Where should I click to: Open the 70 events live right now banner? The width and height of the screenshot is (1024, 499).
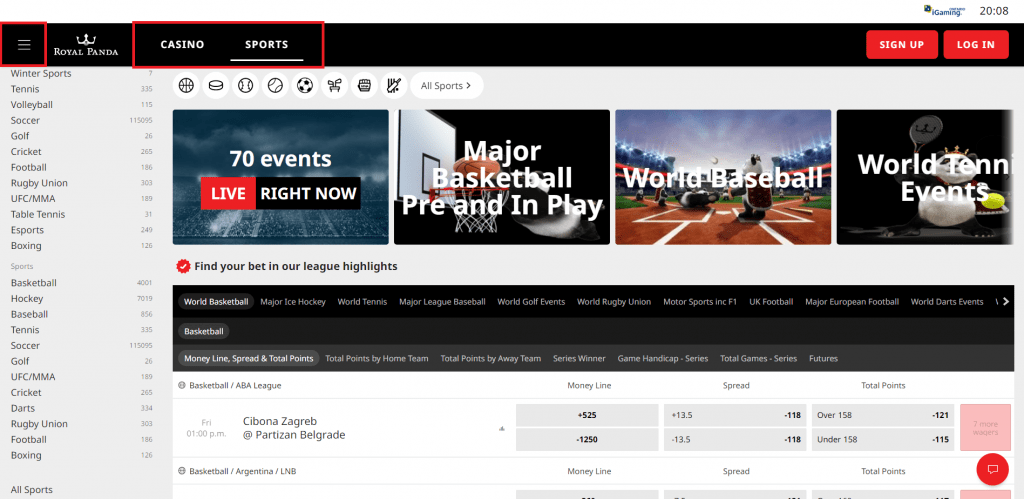pos(281,177)
